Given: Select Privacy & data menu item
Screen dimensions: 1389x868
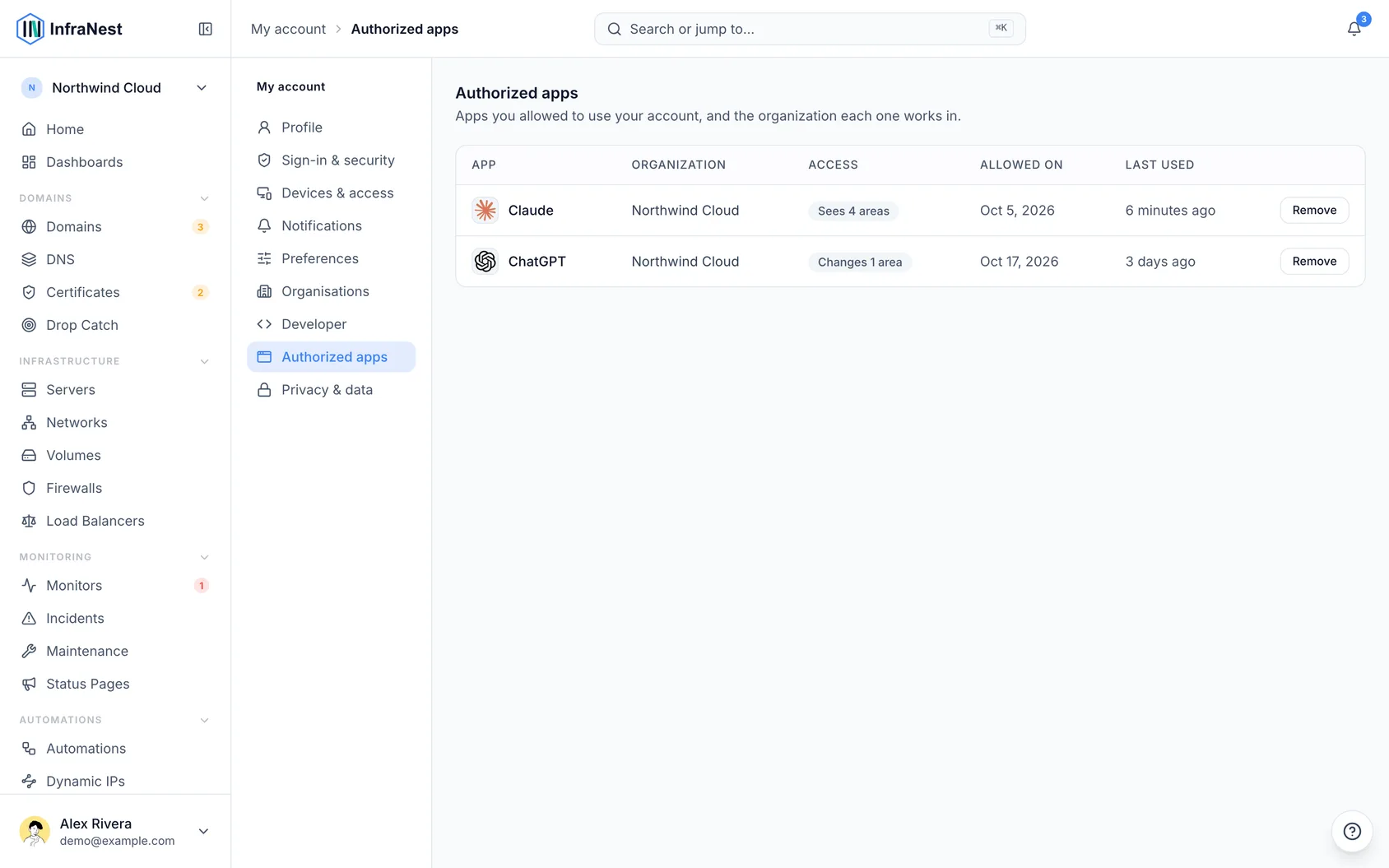Looking at the screenshot, I should [331, 390].
